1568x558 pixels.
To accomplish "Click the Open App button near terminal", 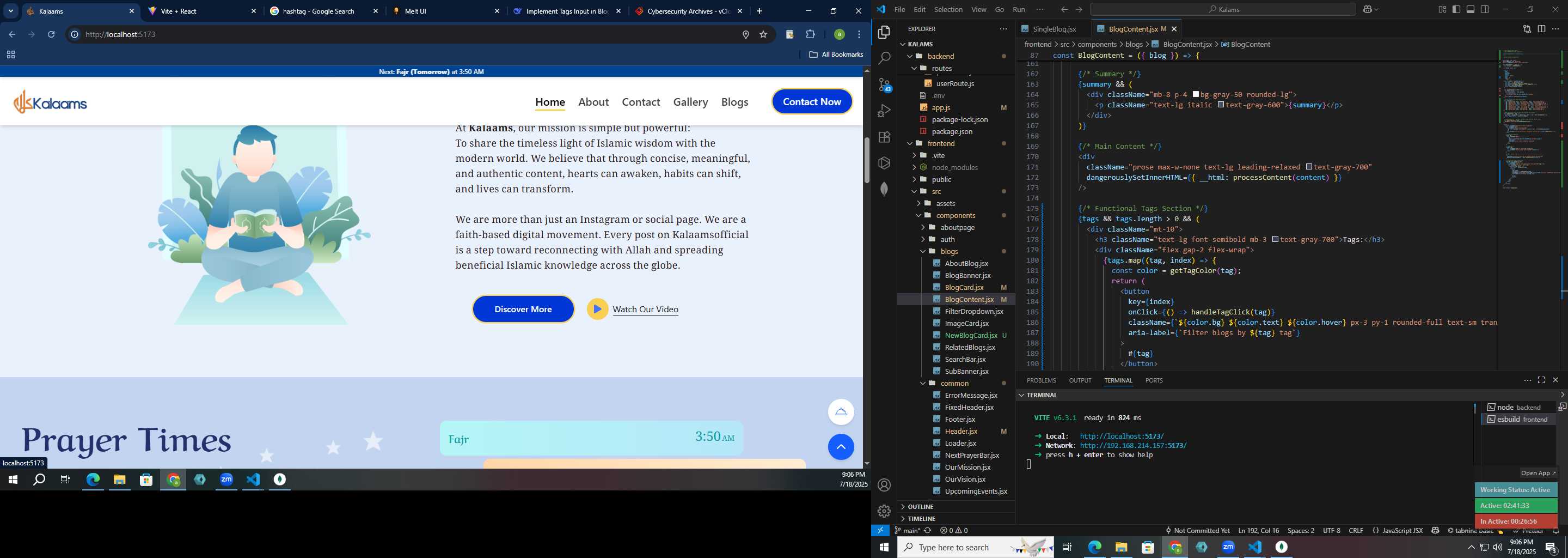I will pos(1538,474).
